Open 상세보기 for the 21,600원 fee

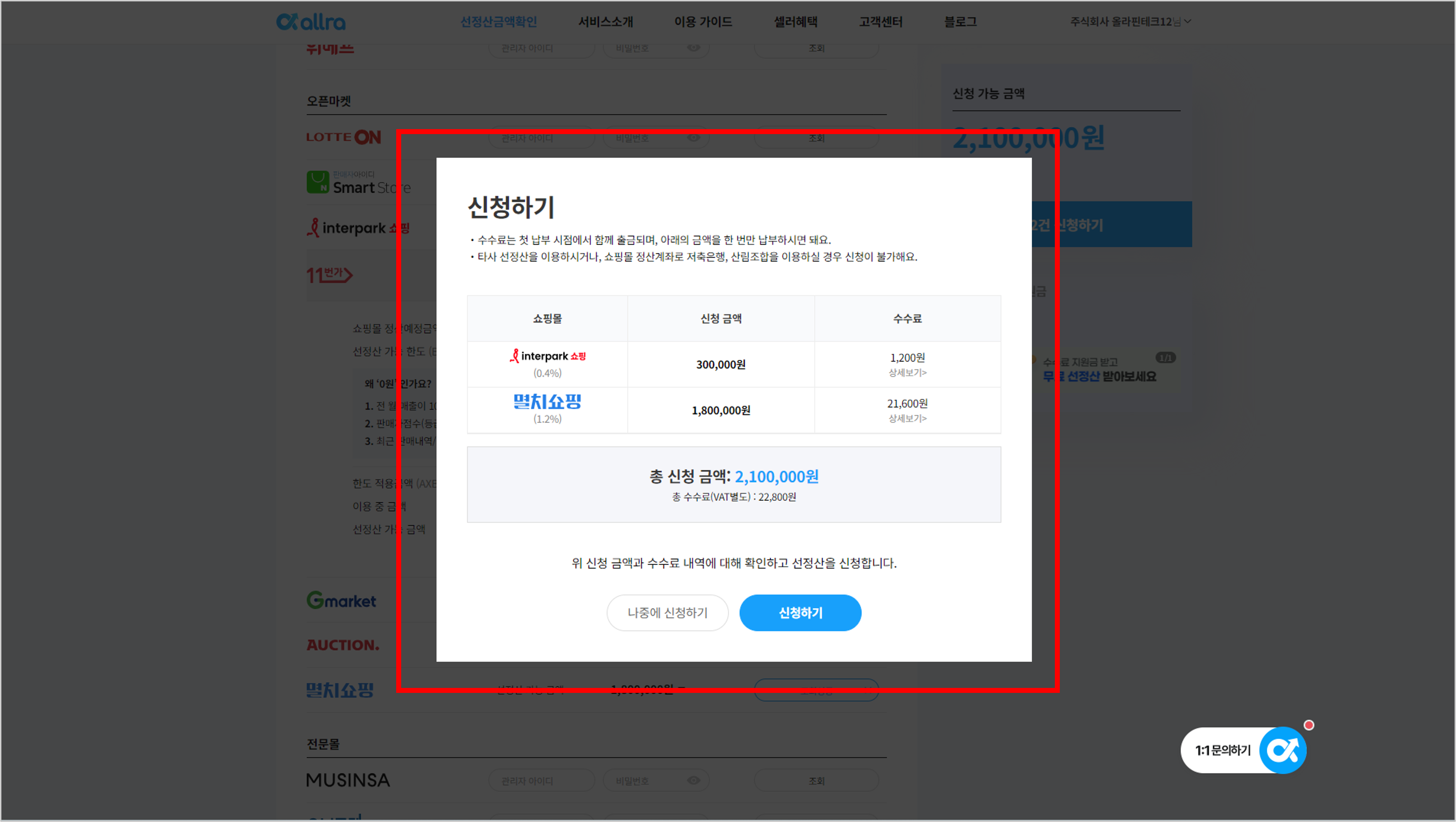907,418
